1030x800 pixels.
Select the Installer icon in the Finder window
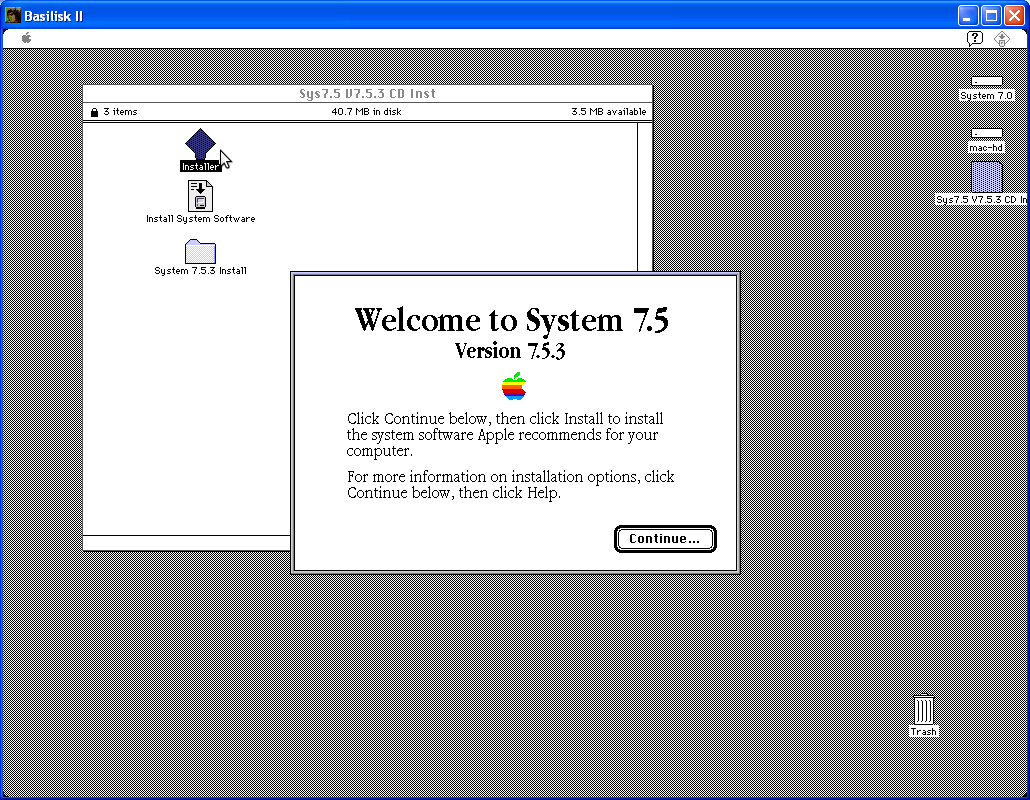coord(200,144)
